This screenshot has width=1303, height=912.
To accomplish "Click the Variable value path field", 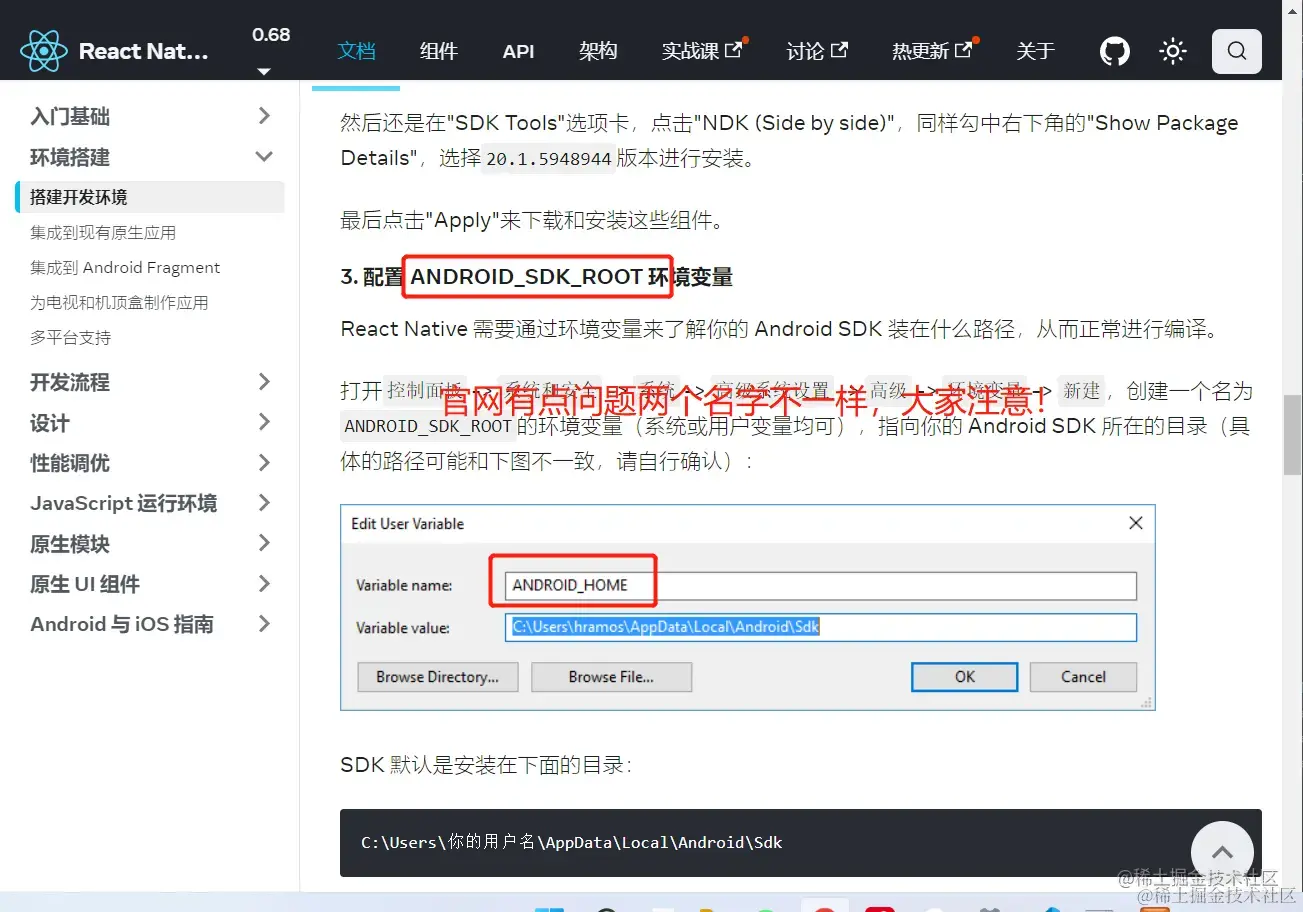I will (x=820, y=627).
